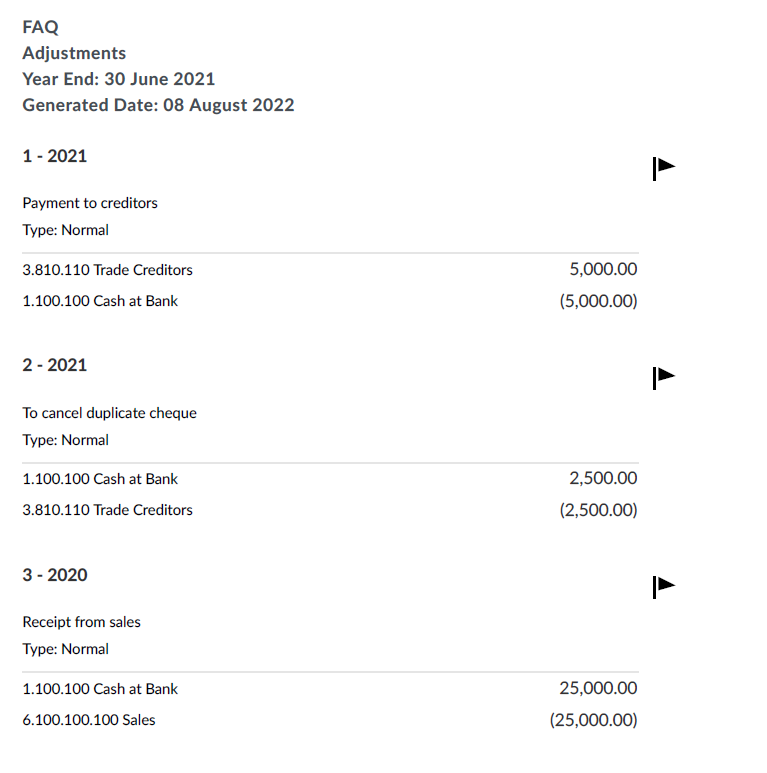
Task: Click Cash at Bank line under duplicate cheque
Action: 100,479
